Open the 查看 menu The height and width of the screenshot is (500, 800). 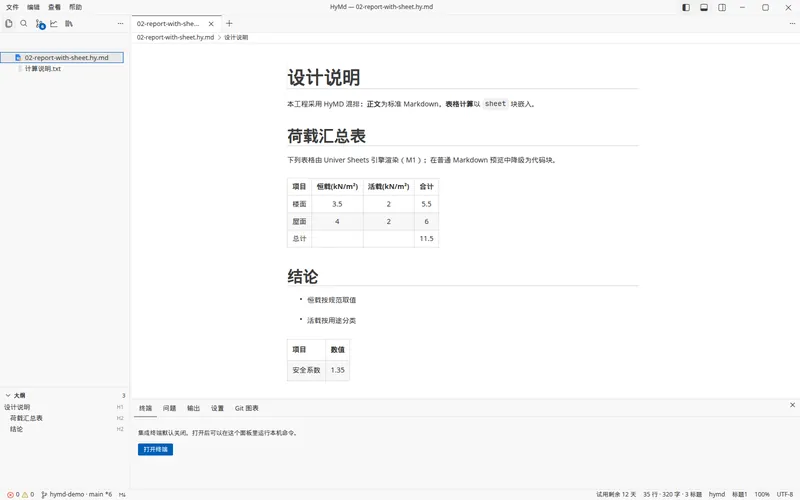54,7
